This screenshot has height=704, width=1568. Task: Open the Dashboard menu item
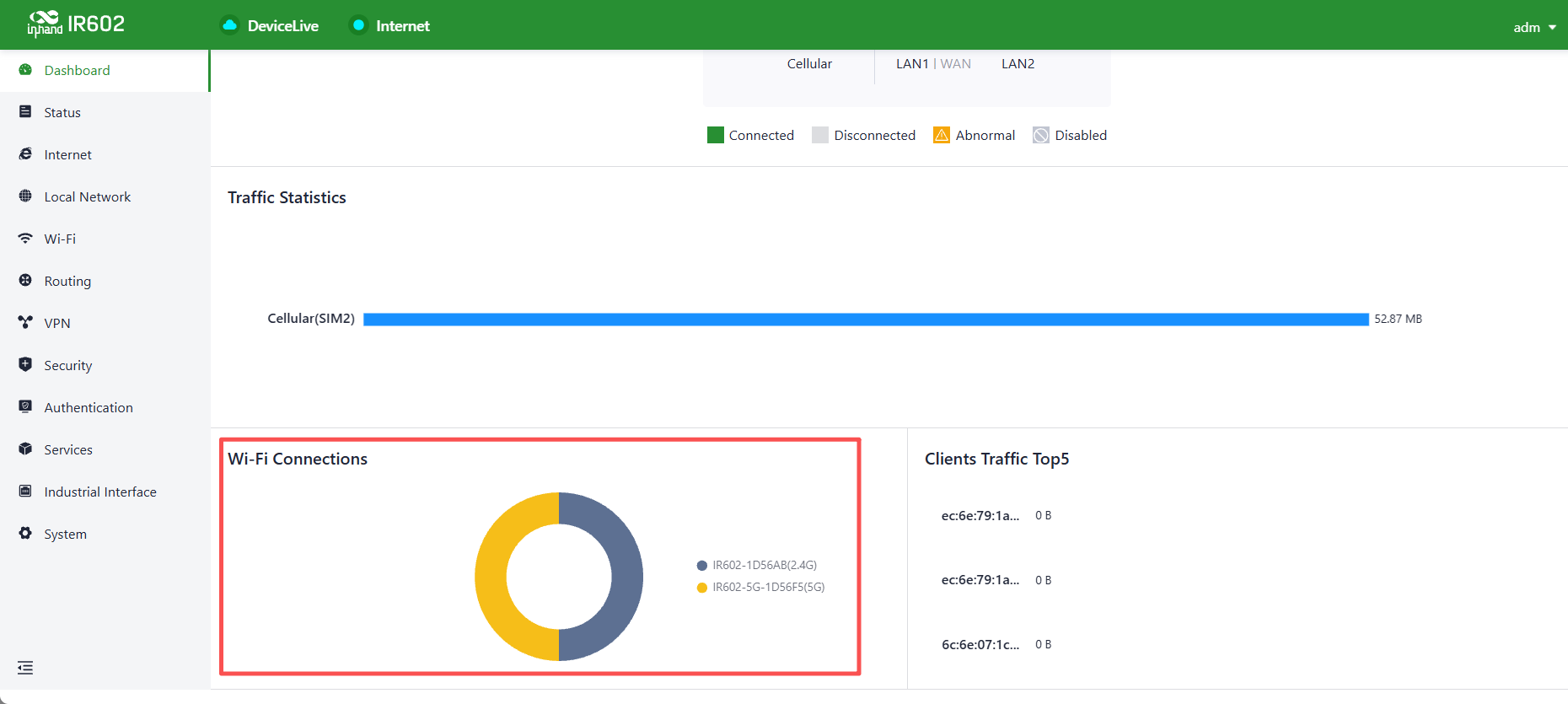pos(105,70)
